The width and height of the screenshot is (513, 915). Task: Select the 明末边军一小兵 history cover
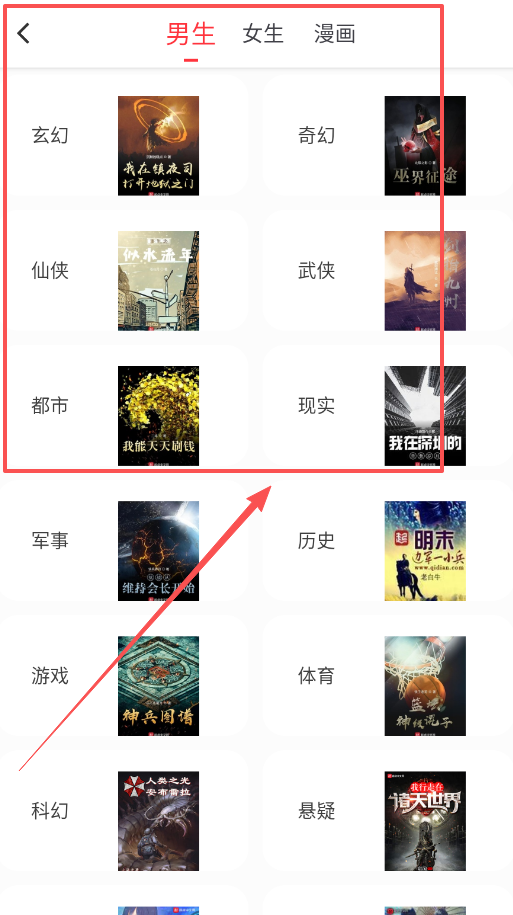tap(425, 551)
